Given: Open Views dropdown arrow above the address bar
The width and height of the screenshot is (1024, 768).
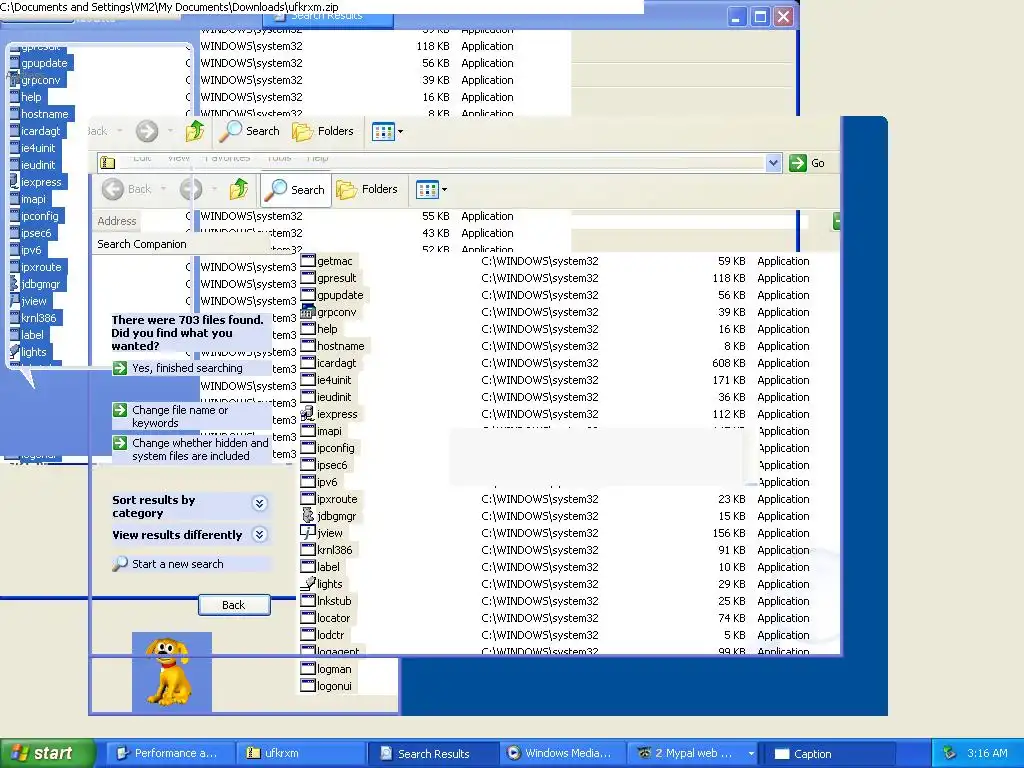Looking at the screenshot, I should coord(400,132).
